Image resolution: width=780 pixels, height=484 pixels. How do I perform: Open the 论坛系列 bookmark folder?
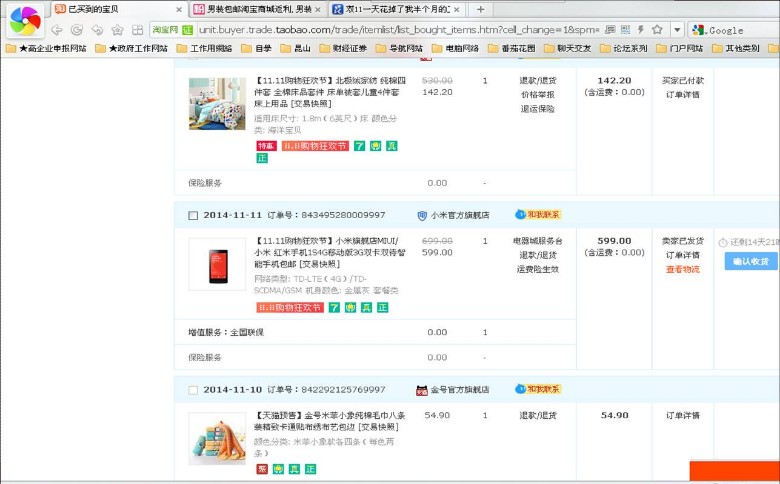[624, 48]
